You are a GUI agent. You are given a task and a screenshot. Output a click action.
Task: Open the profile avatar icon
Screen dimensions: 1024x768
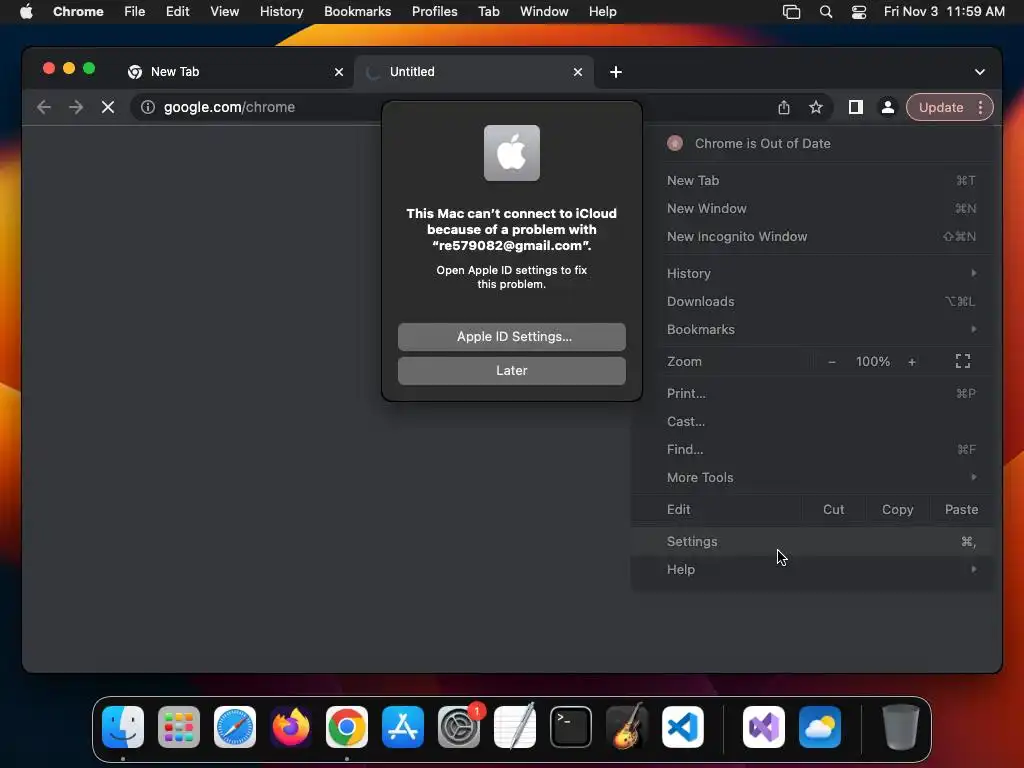pos(888,107)
